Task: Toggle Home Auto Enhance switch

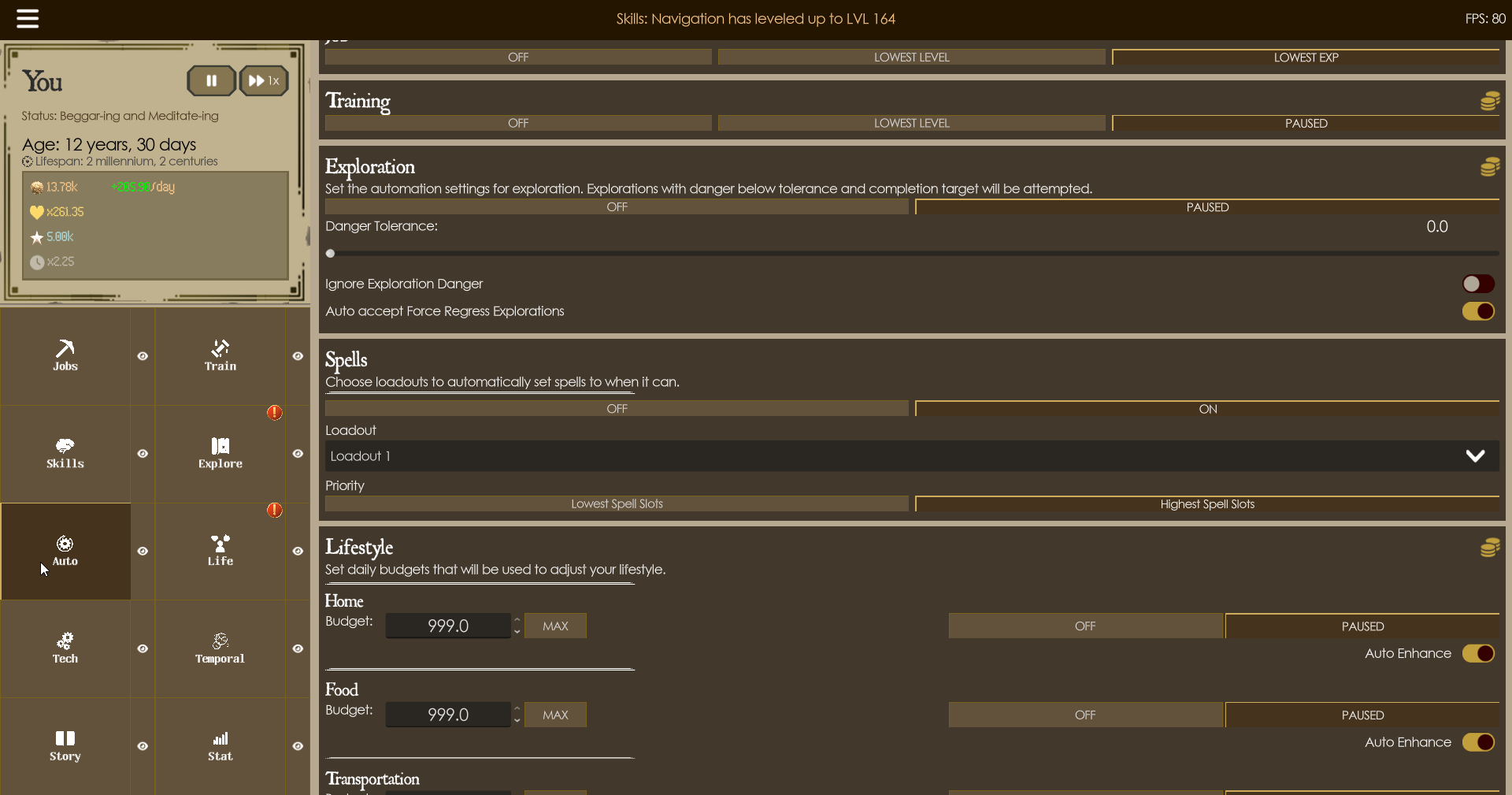Action: pyautogui.click(x=1478, y=653)
